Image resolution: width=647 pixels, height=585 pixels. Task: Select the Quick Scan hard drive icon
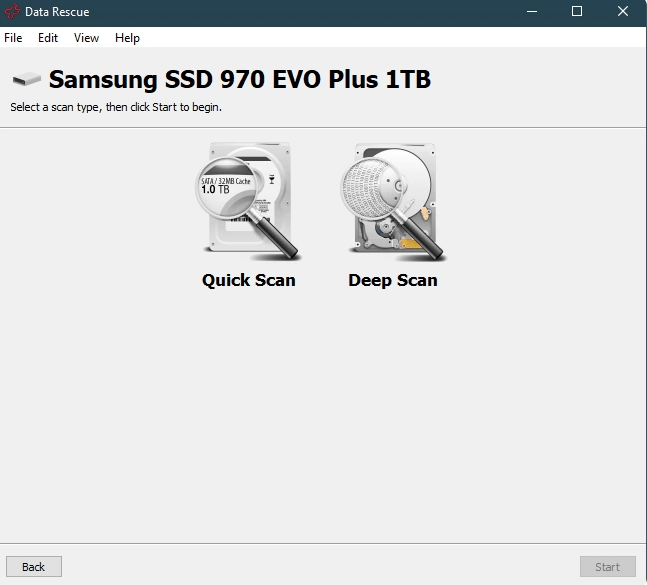click(x=248, y=202)
